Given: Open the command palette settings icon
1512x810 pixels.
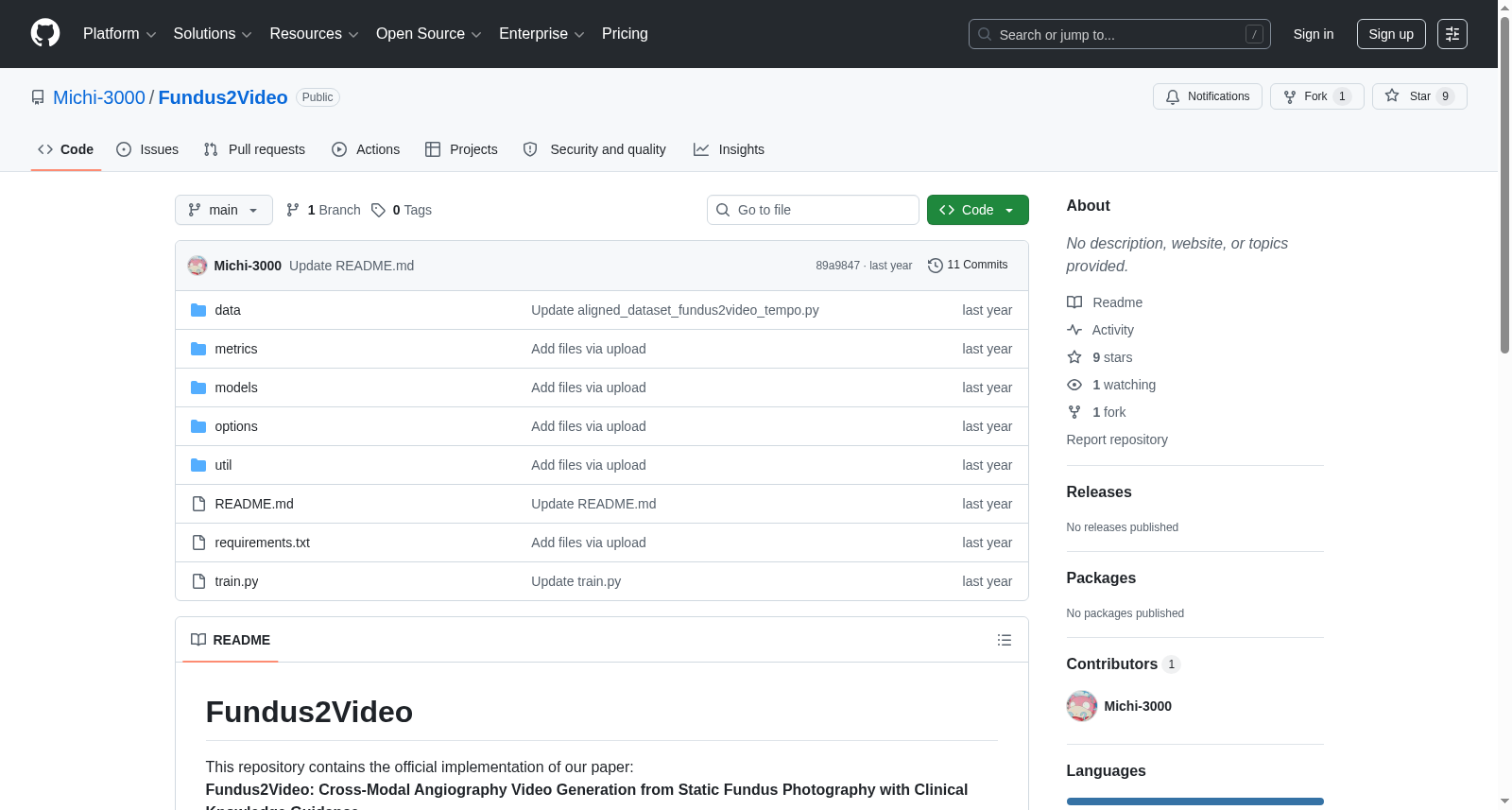Looking at the screenshot, I should pyautogui.click(x=1452, y=34).
